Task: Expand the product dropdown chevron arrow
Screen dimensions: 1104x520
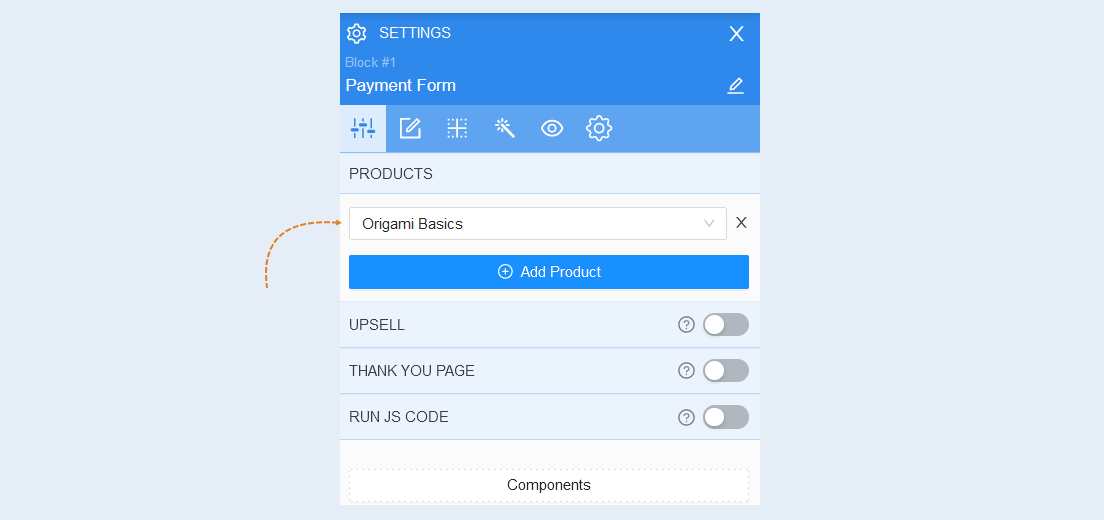Action: pyautogui.click(x=709, y=224)
